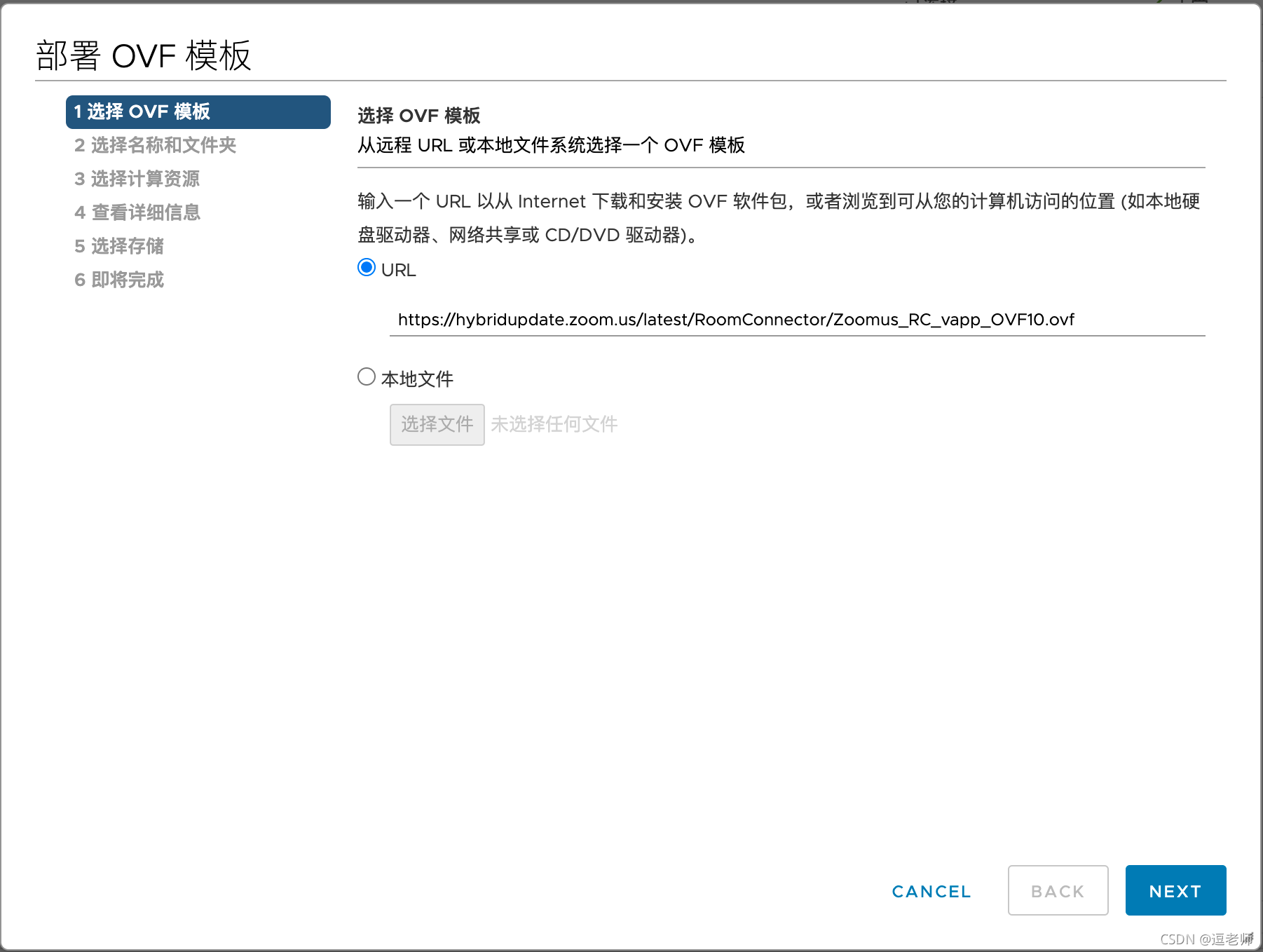This screenshot has width=1263, height=952.
Task: Select the 本地文件 radio button
Action: click(367, 377)
